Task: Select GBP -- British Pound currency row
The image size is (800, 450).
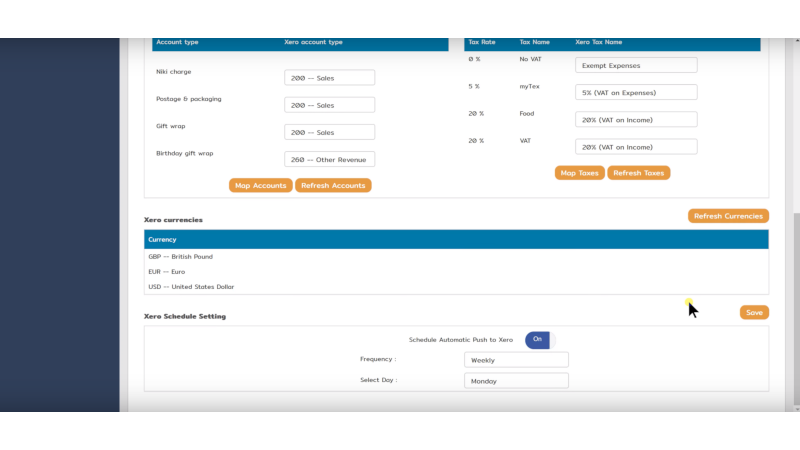Action: click(456, 257)
